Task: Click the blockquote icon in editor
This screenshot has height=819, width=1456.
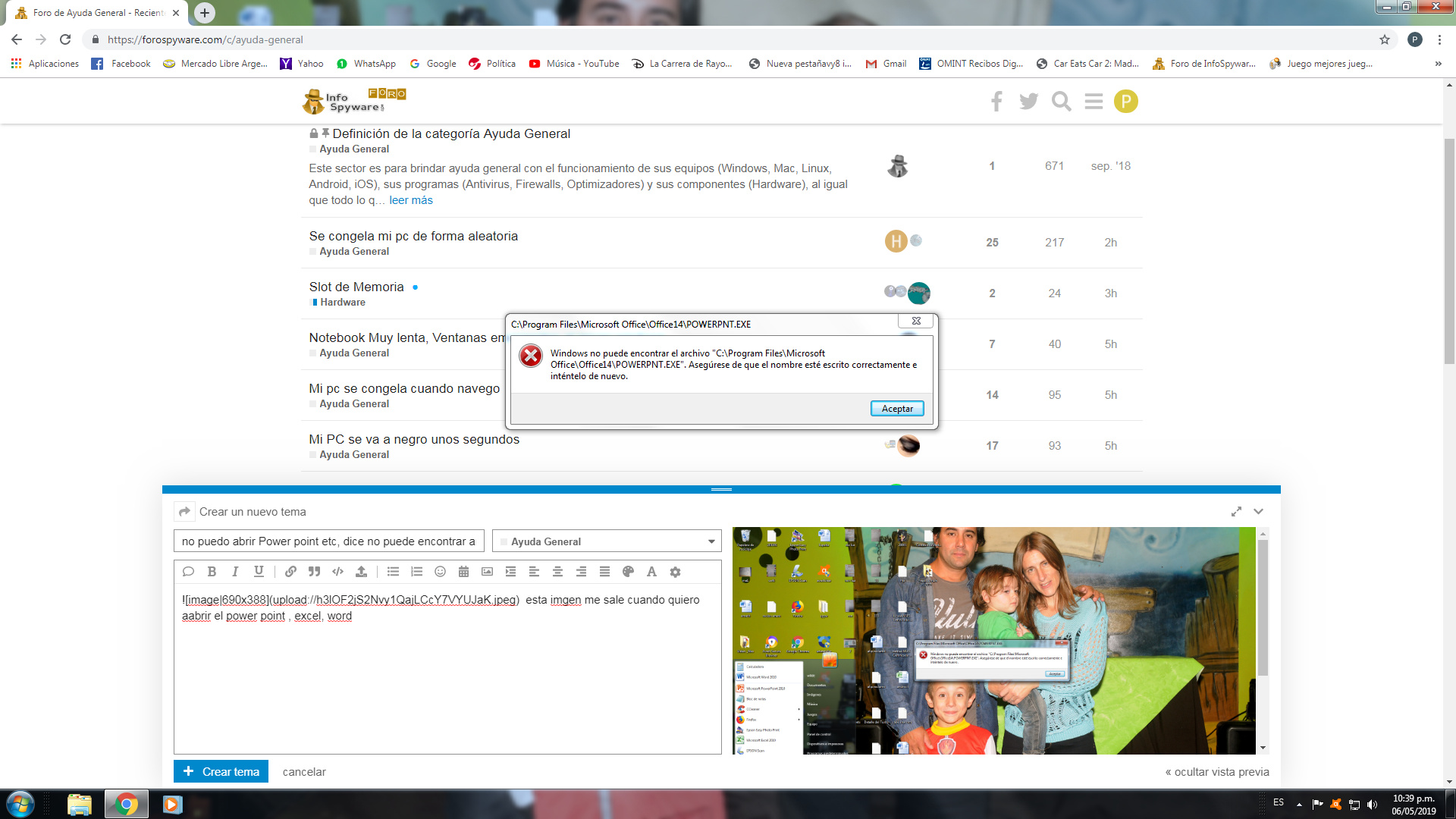Action: click(314, 572)
